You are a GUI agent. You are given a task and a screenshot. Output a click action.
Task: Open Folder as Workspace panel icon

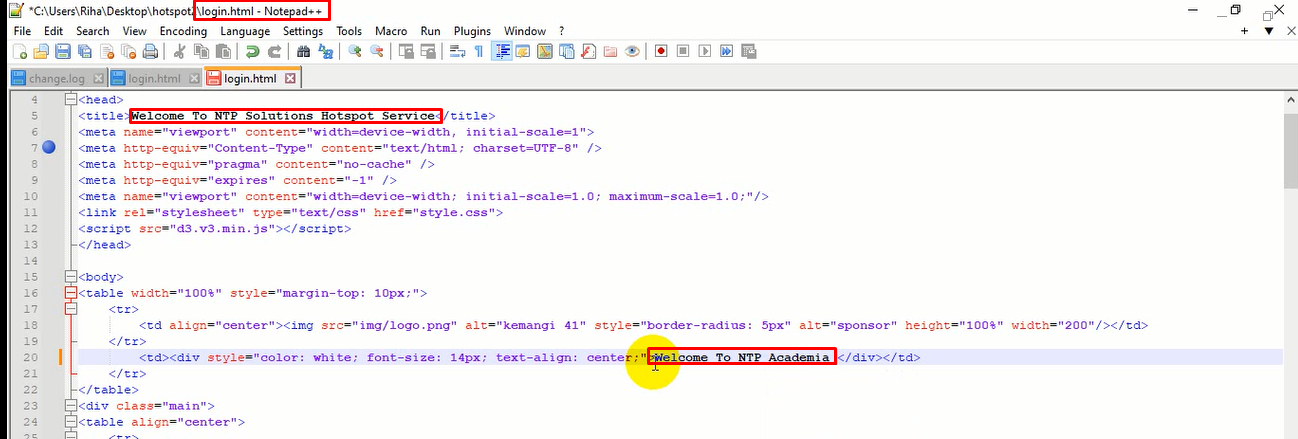[x=609, y=50]
